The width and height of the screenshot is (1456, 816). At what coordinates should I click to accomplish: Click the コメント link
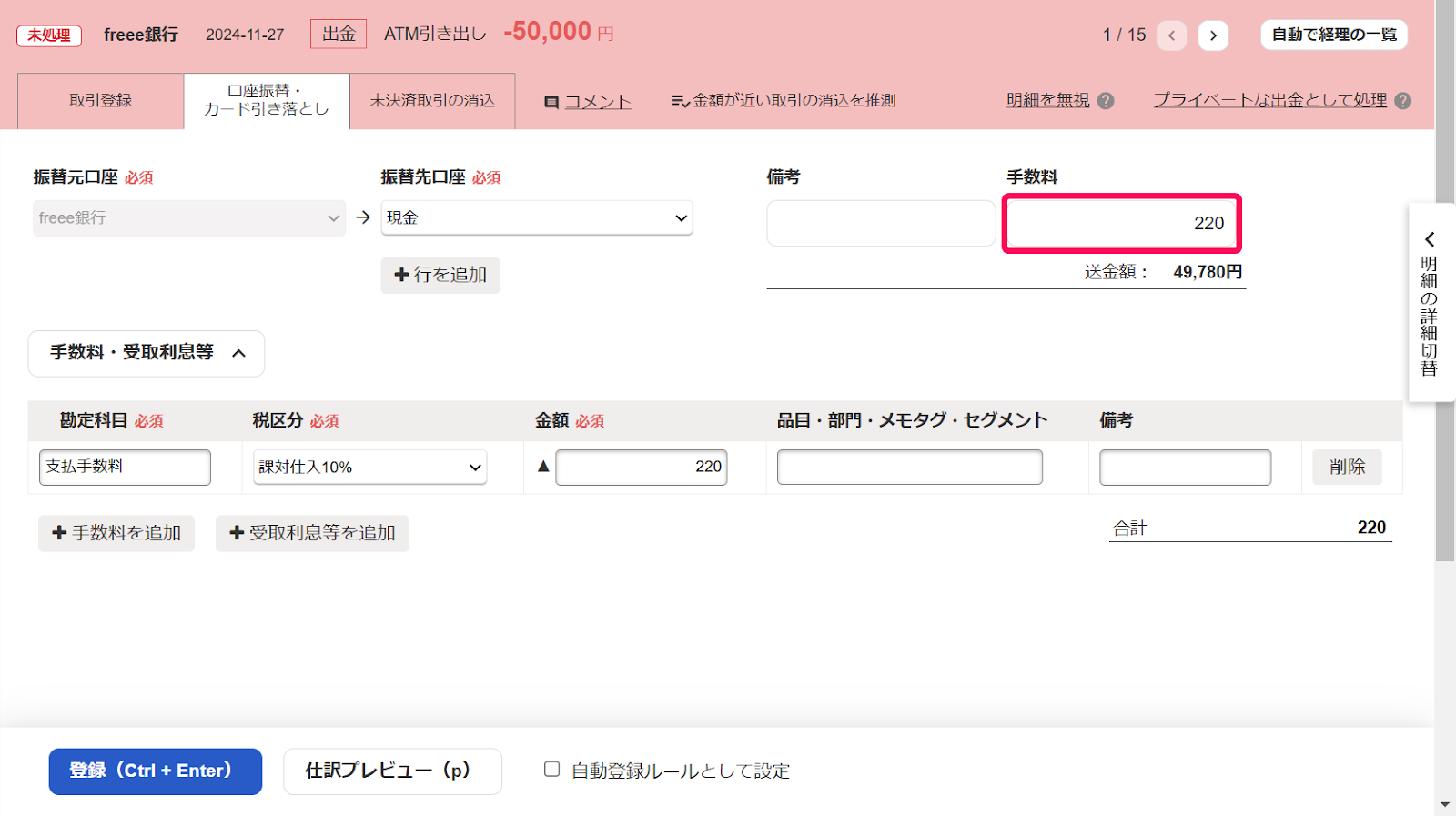[598, 102]
